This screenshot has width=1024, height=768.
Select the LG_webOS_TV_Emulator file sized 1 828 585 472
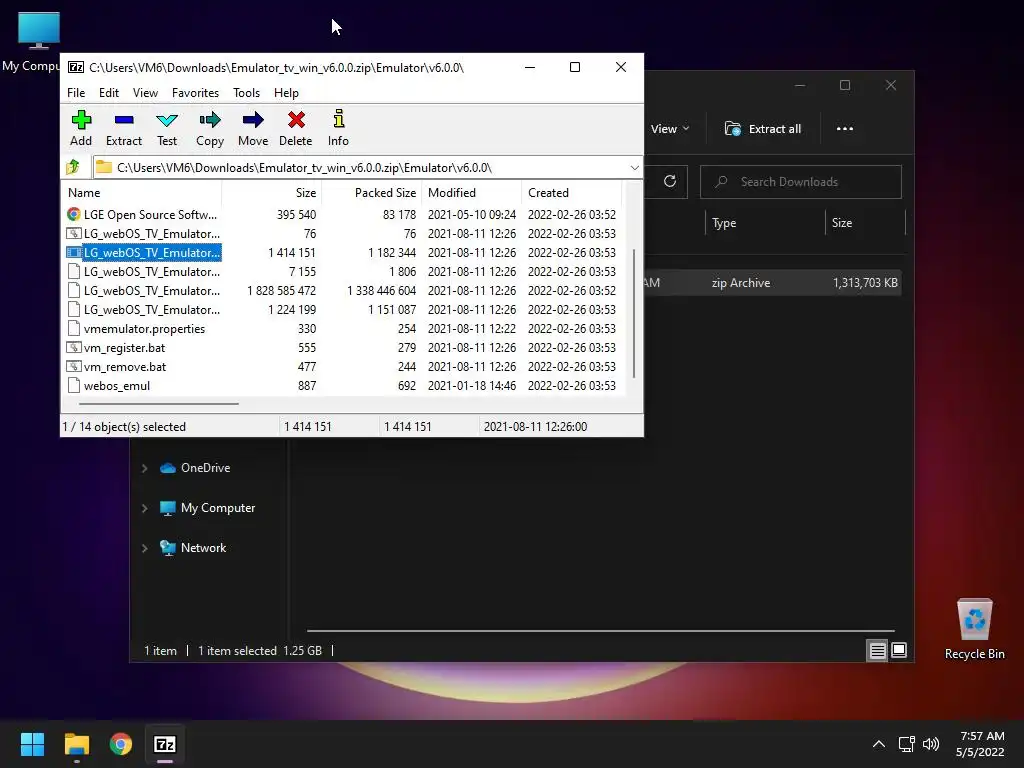pyautogui.click(x=152, y=291)
